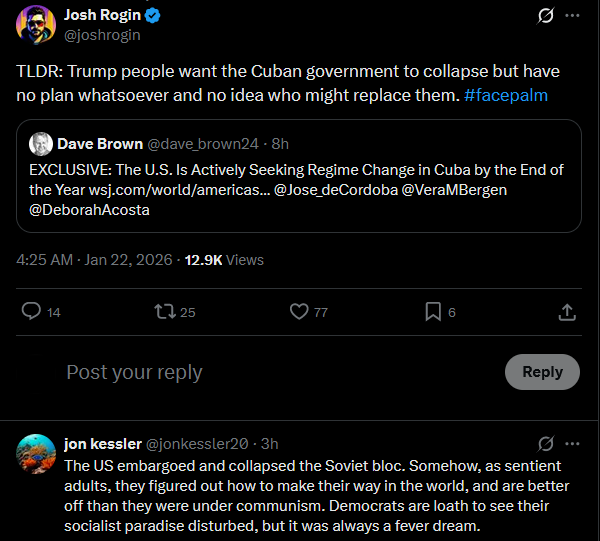Open more options on Josh Rogin's post
The height and width of the screenshot is (541, 600).
pyautogui.click(x=572, y=16)
